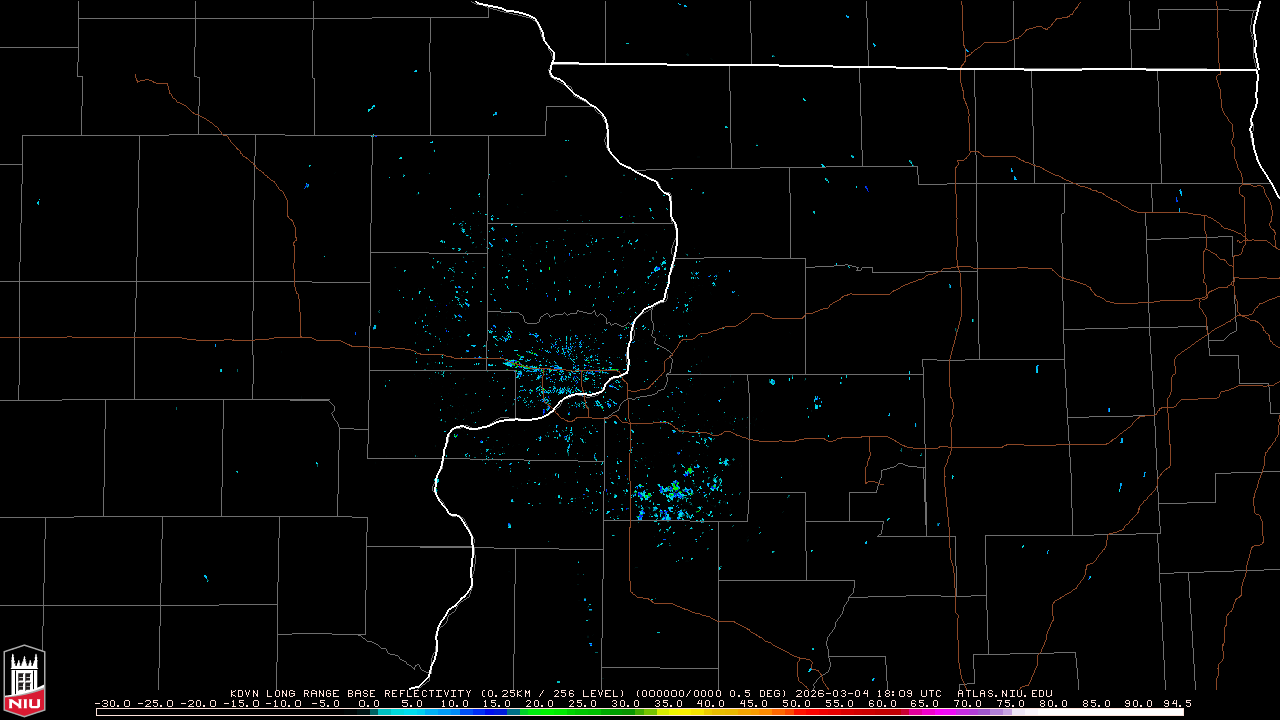Viewport: 1280px width, 720px height.
Task: Click the "65.0" scale label
Action: (x=925, y=703)
